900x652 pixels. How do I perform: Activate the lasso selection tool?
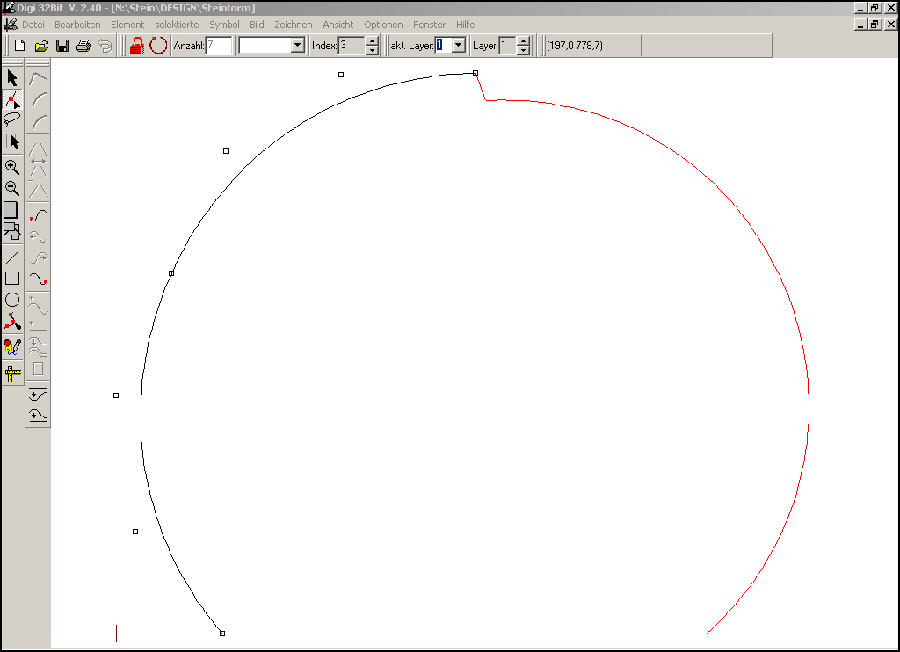[13, 120]
